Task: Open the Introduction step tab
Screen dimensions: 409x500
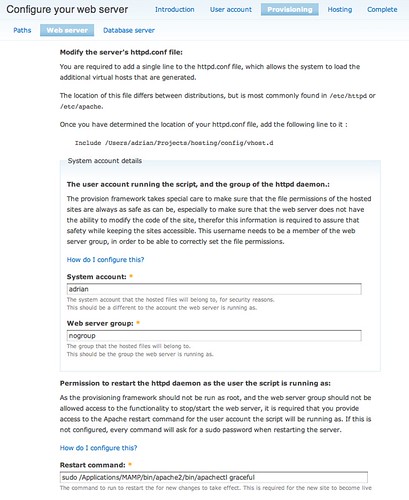Action: (x=175, y=10)
